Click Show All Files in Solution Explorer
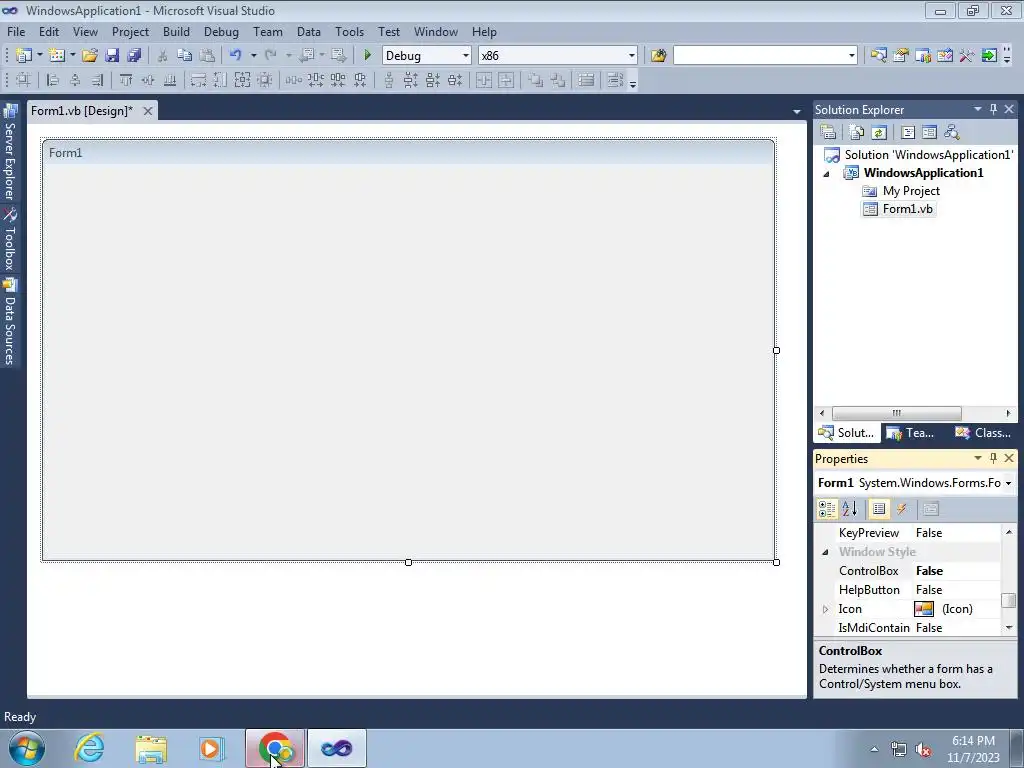Viewport: 1024px width, 768px height. (857, 132)
